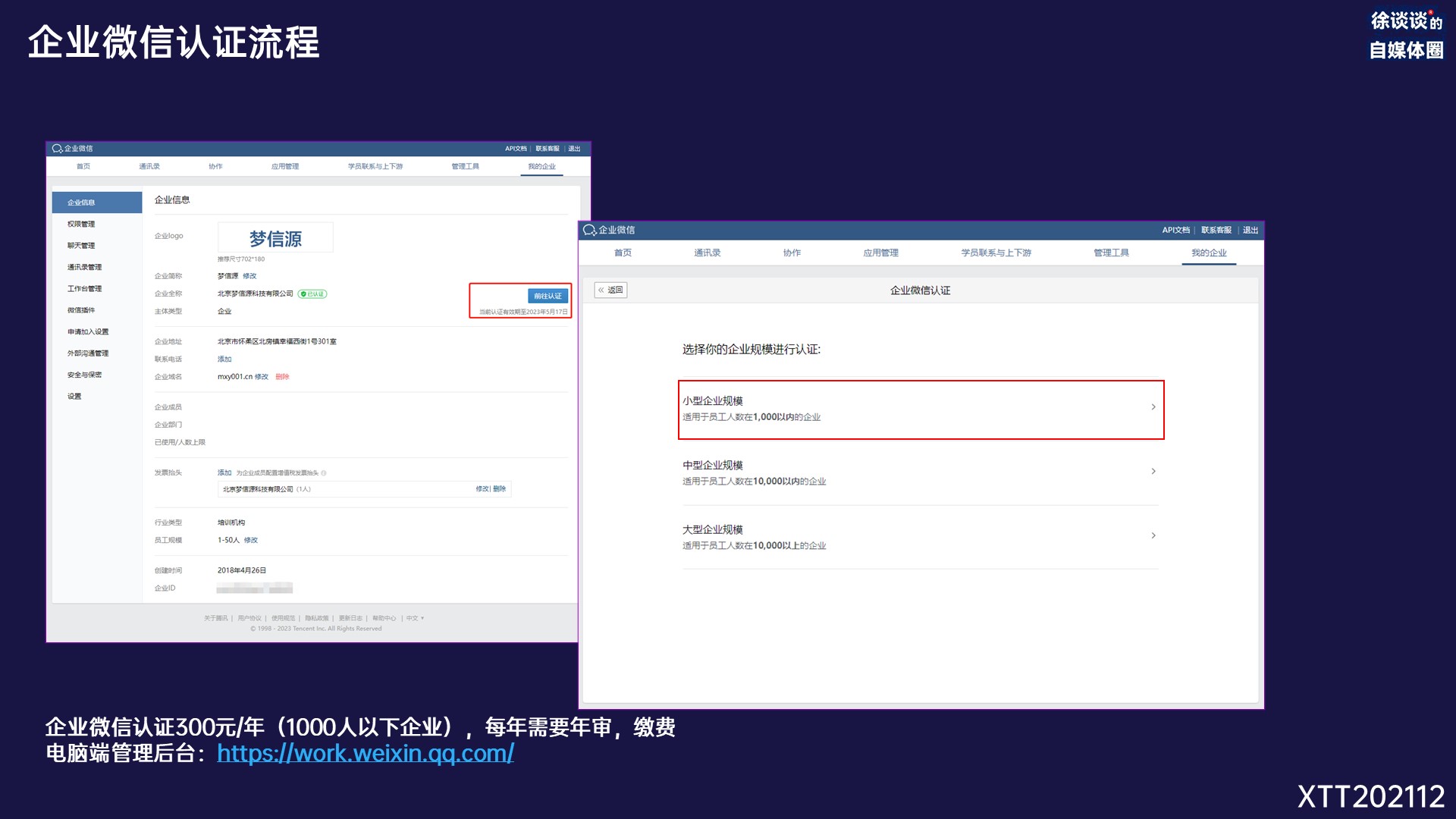The width and height of the screenshot is (1456, 819).
Task: Click the info icon beside invoice header hint
Action: [x=324, y=473]
